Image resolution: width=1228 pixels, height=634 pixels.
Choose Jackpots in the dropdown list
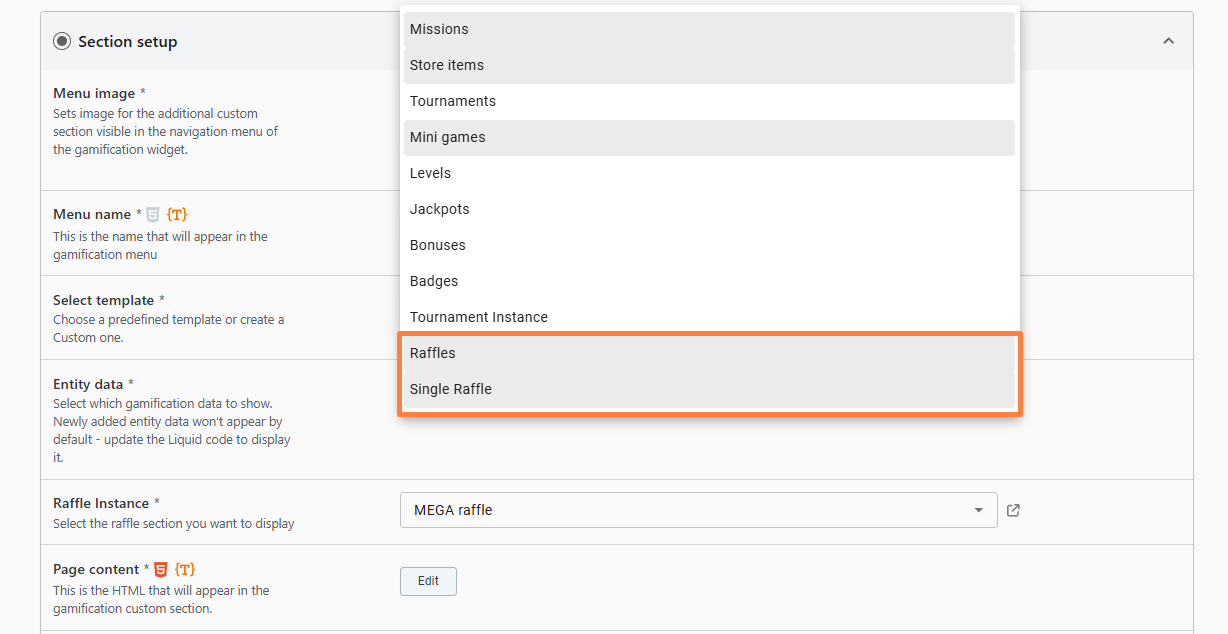(x=709, y=209)
